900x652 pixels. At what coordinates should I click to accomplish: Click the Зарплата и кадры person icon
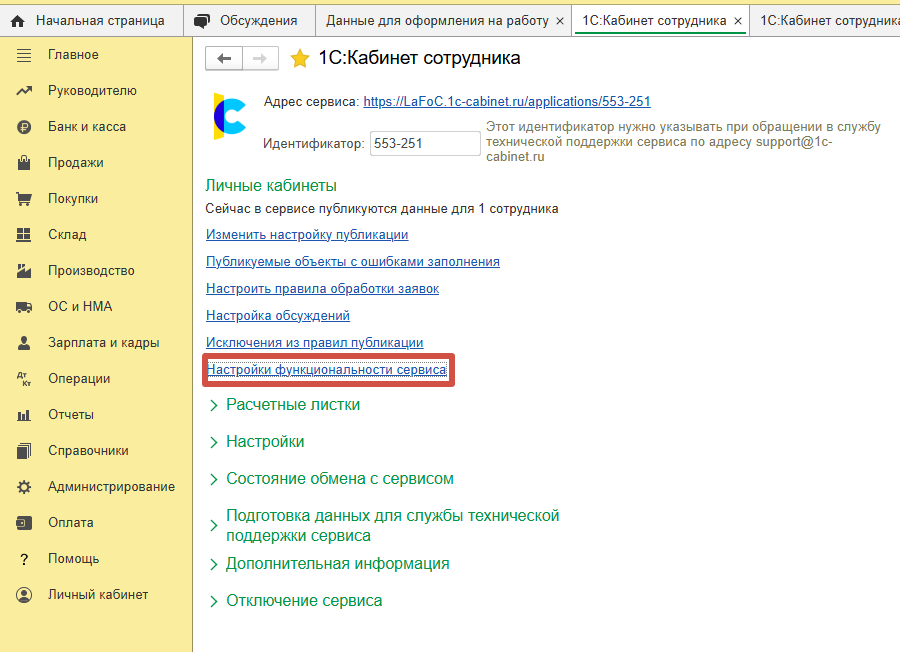click(x=24, y=343)
